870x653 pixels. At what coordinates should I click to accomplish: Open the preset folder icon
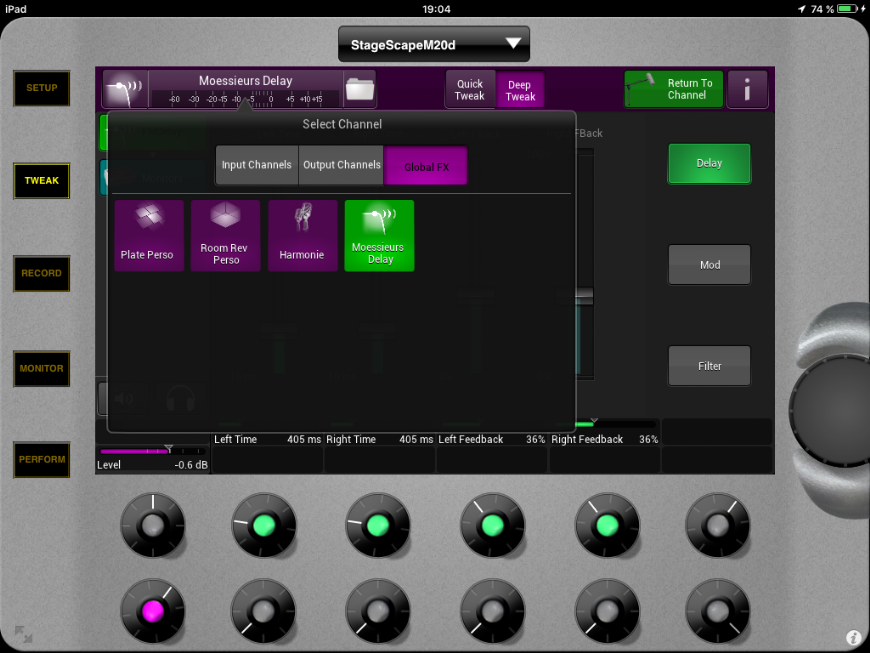tap(359, 90)
